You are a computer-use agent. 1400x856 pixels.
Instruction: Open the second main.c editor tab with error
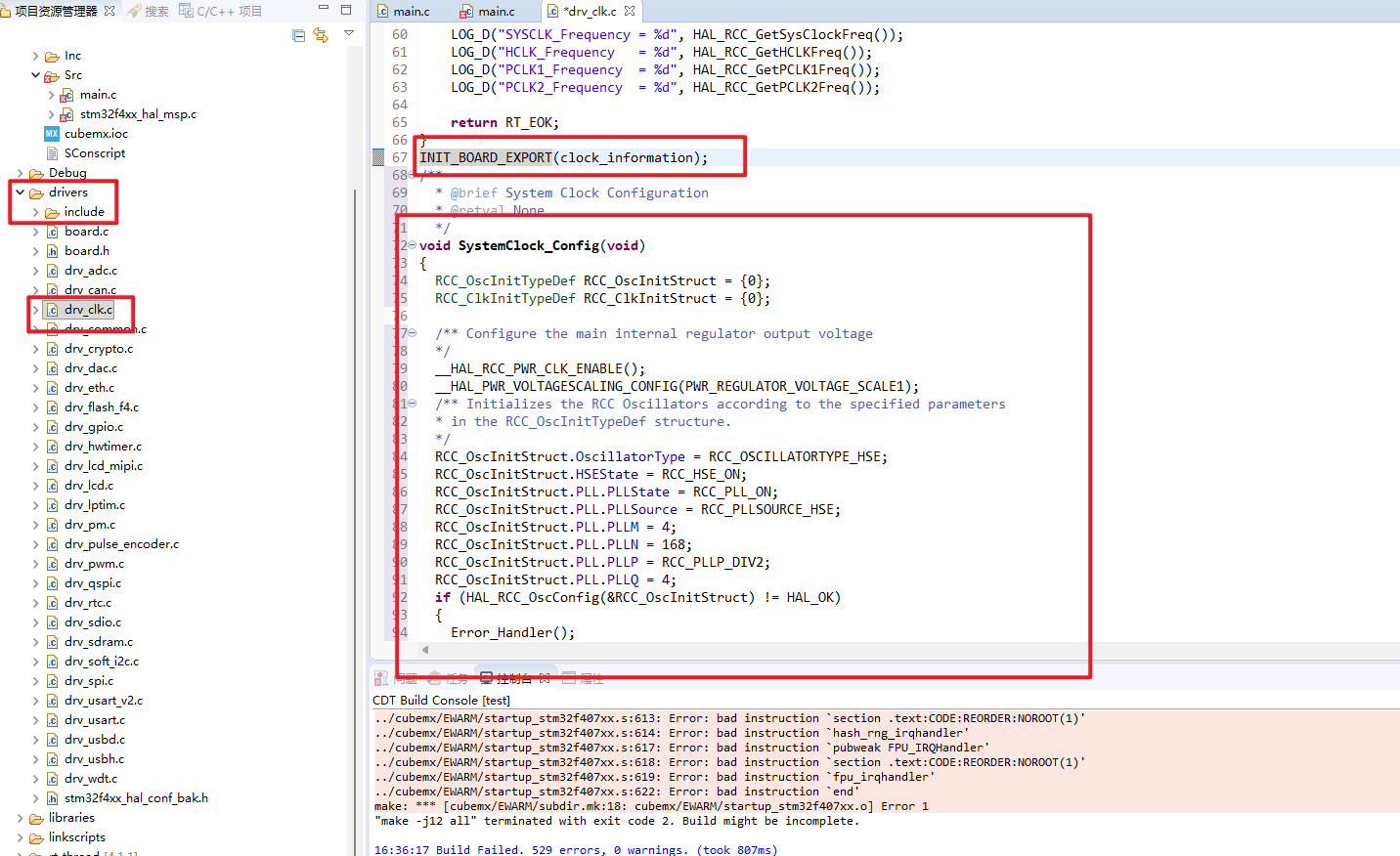pos(488,11)
